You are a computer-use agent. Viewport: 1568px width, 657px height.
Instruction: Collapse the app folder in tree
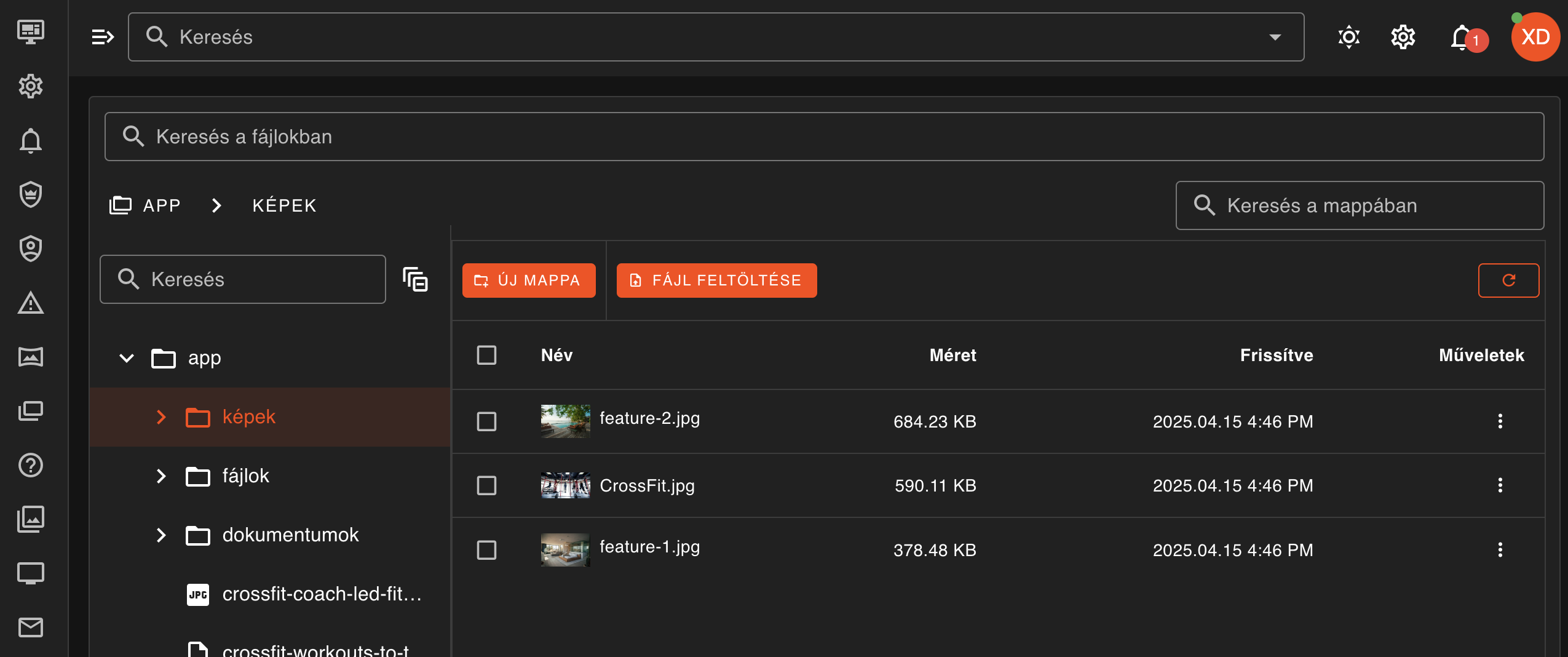[x=127, y=358]
